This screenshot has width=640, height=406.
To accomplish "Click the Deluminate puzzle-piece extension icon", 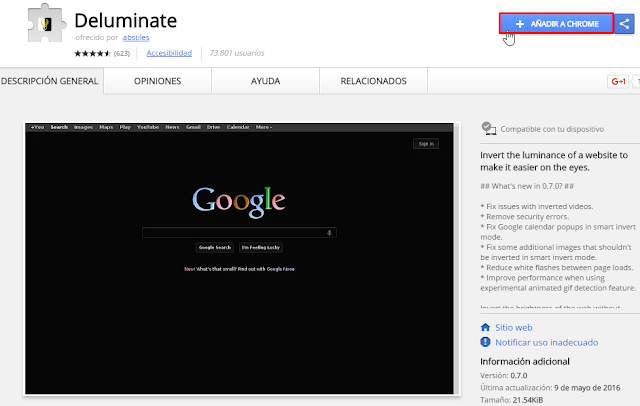I will 47,23.
